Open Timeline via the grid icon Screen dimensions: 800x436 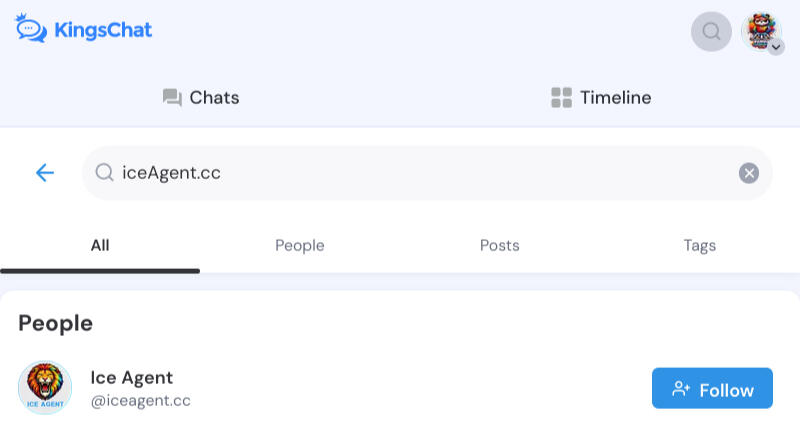pos(561,97)
